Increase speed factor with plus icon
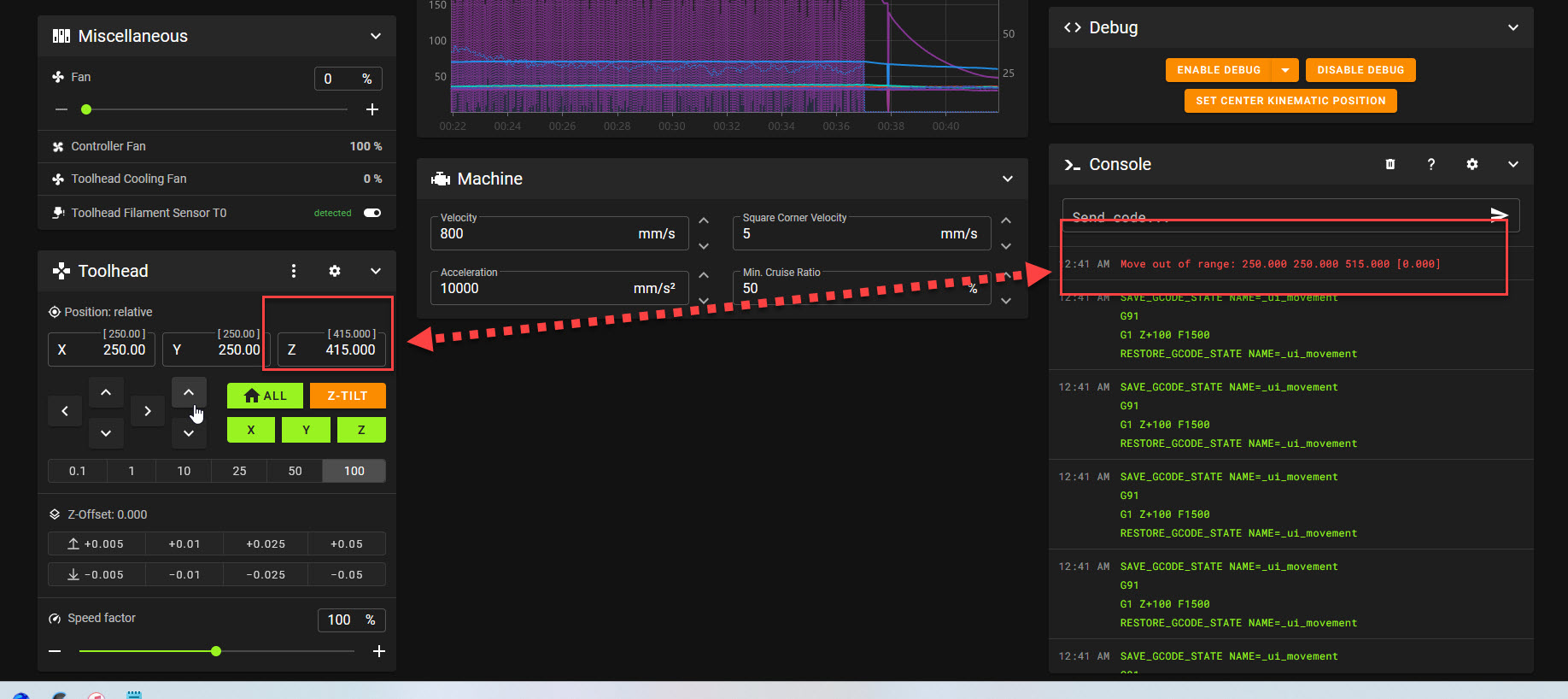Screen dimensions: 1568x699 [x=379, y=651]
